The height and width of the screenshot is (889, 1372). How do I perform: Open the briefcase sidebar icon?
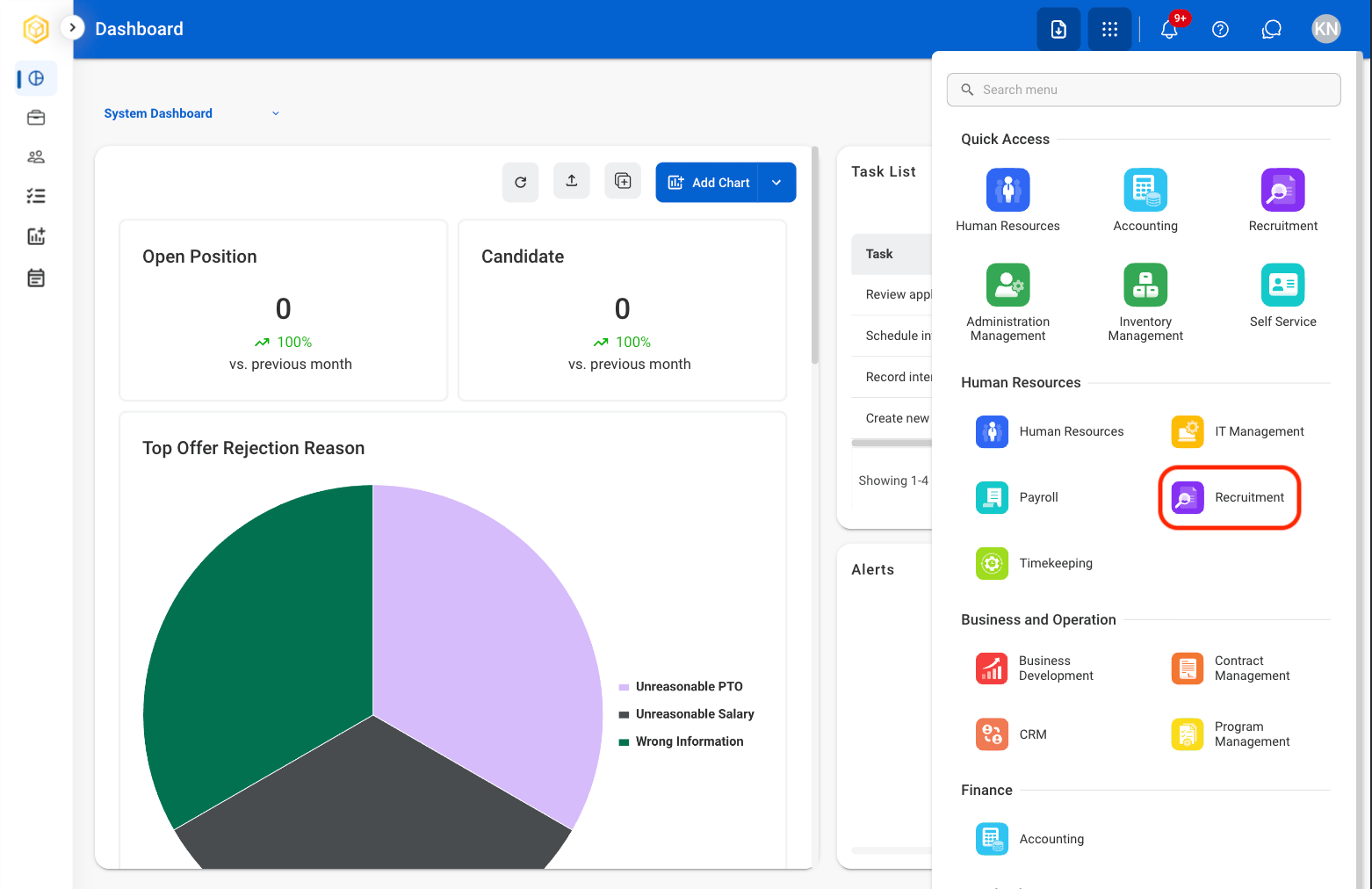[36, 118]
